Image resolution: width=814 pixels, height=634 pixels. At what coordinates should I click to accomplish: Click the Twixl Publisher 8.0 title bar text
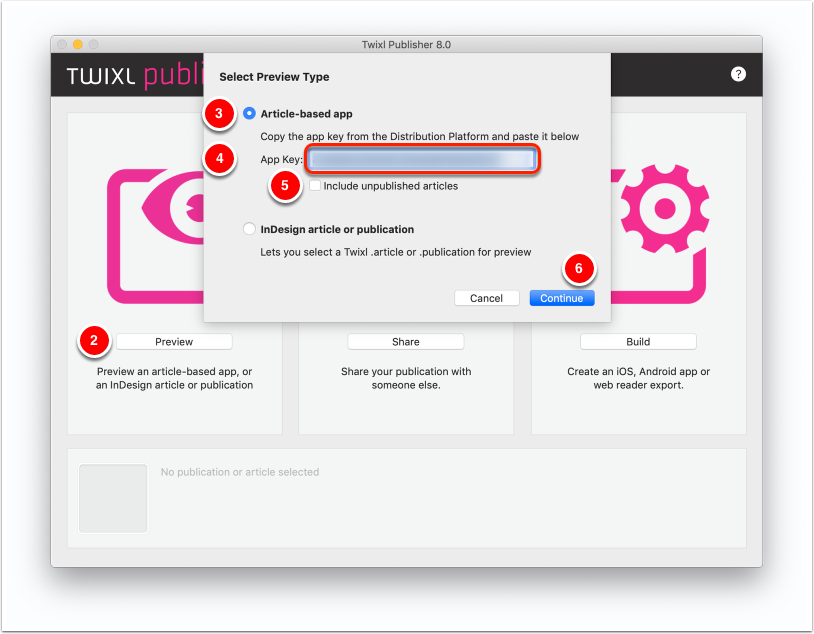[x=406, y=45]
